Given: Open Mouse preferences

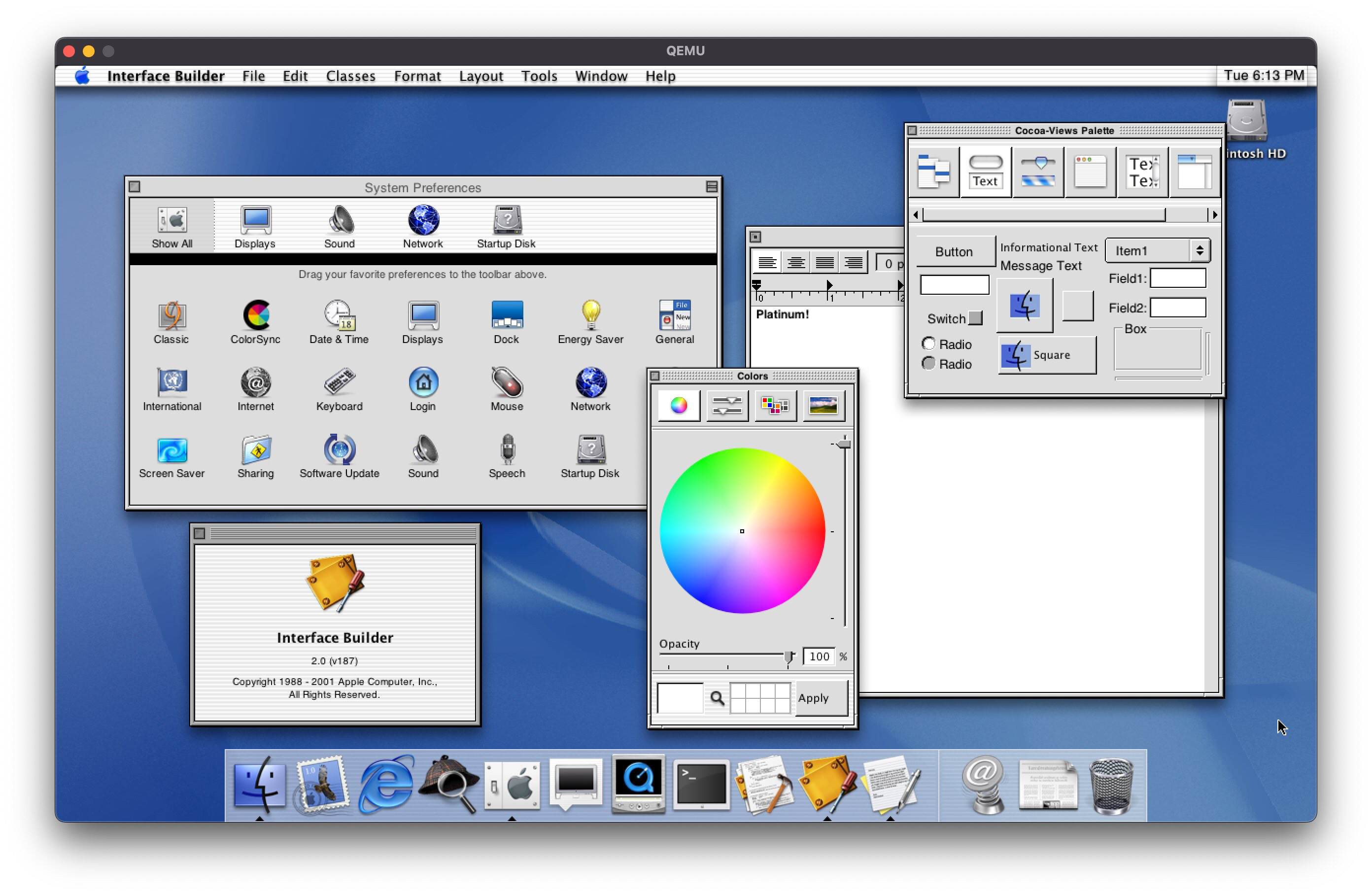Looking at the screenshot, I should pyautogui.click(x=507, y=389).
